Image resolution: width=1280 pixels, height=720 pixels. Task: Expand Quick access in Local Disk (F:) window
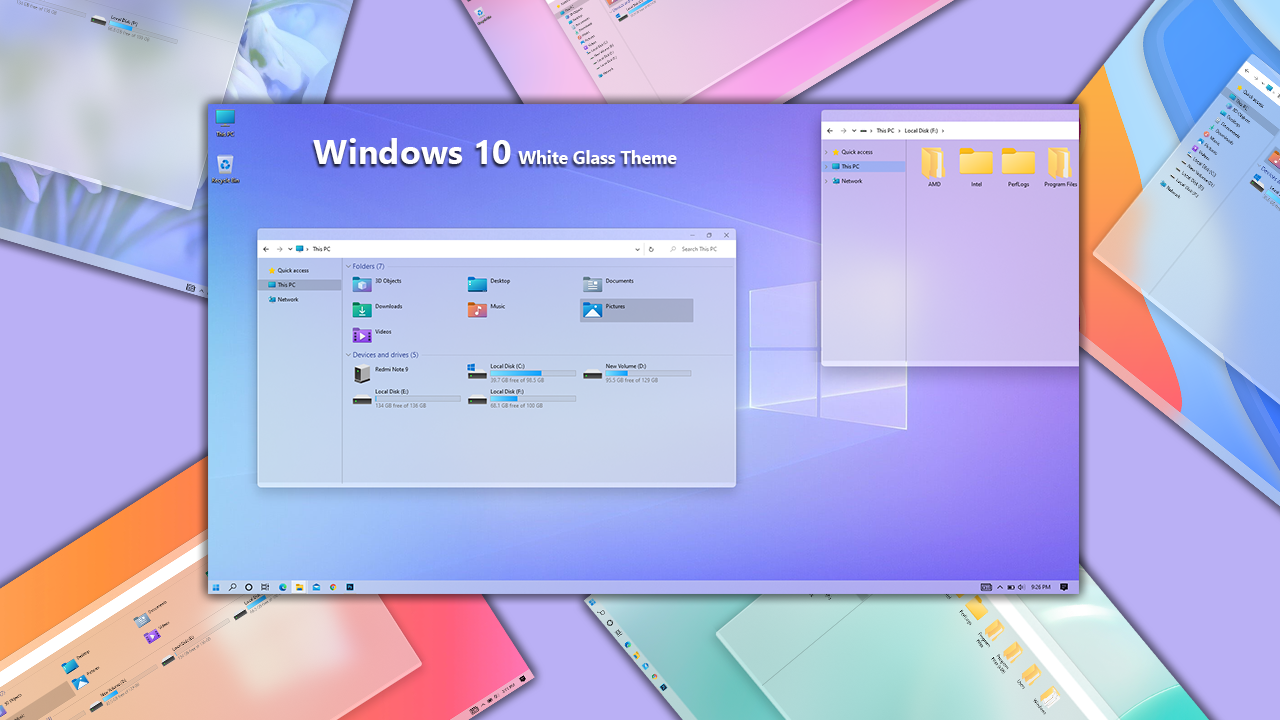point(826,152)
